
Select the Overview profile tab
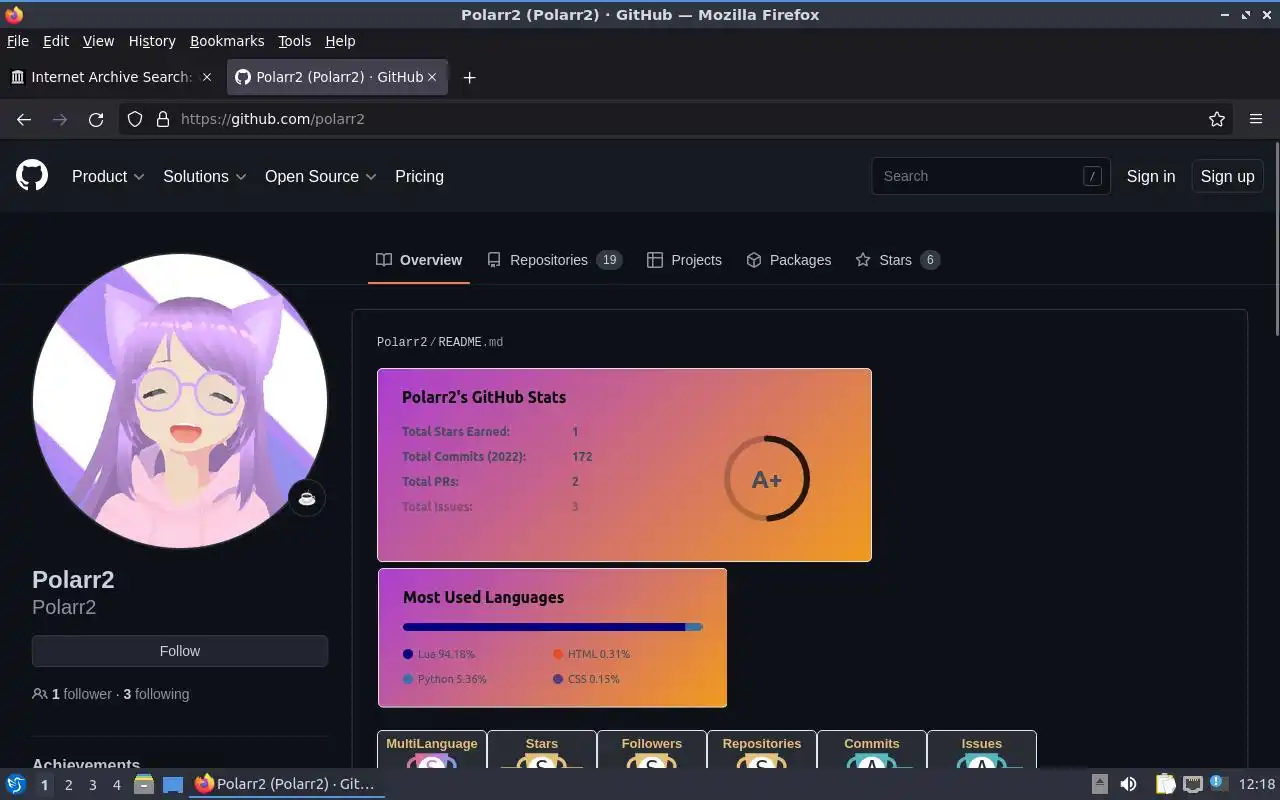419,260
